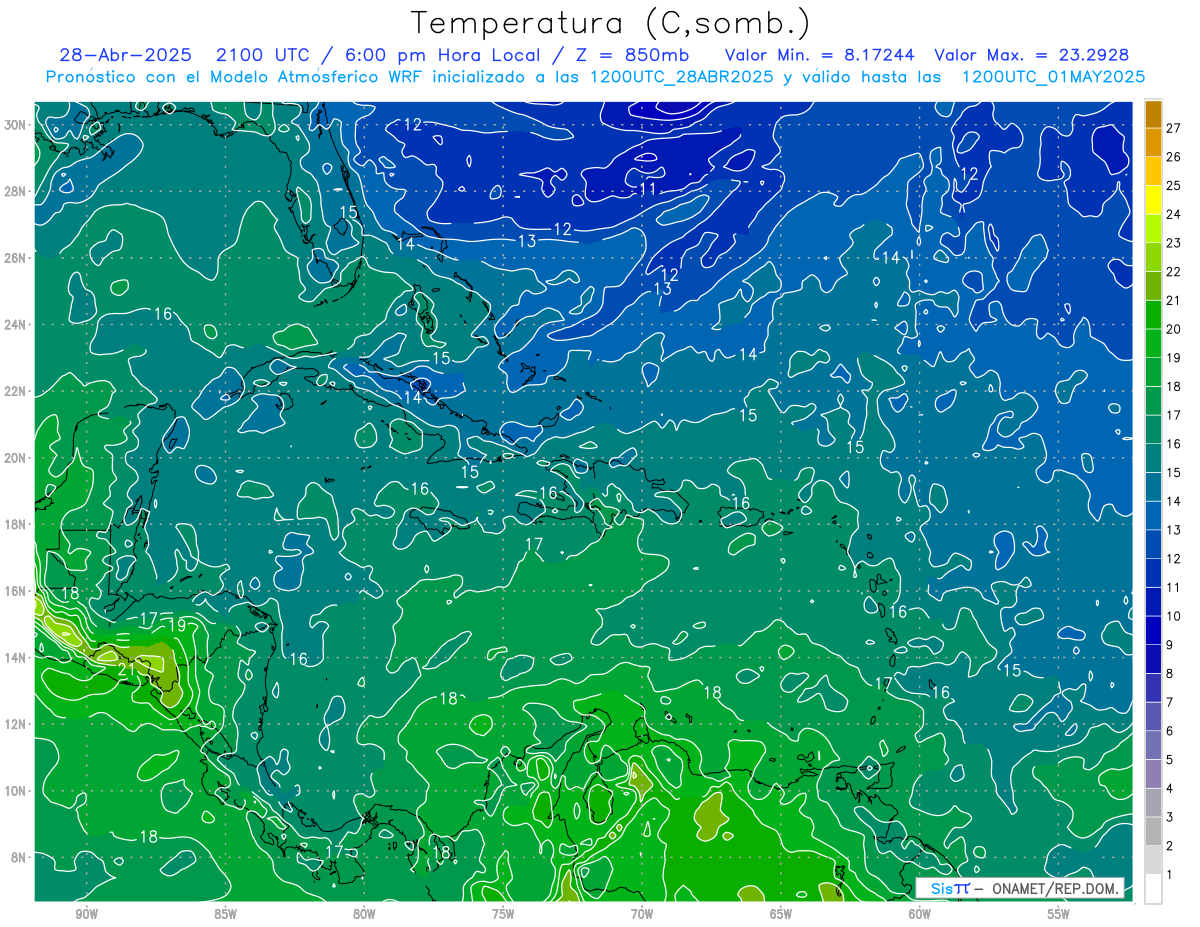
Task: Click the "22N" latitude label
Action: [x=17, y=391]
